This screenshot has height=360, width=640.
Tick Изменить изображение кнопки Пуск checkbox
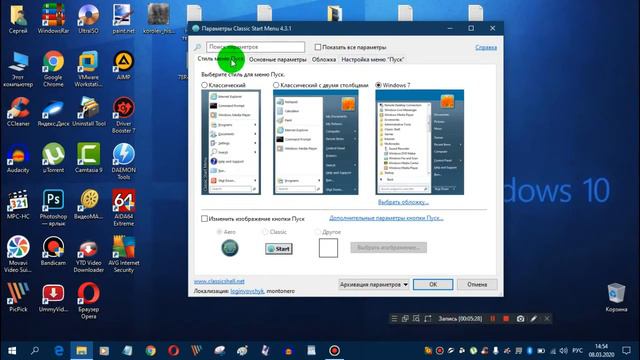point(204,219)
